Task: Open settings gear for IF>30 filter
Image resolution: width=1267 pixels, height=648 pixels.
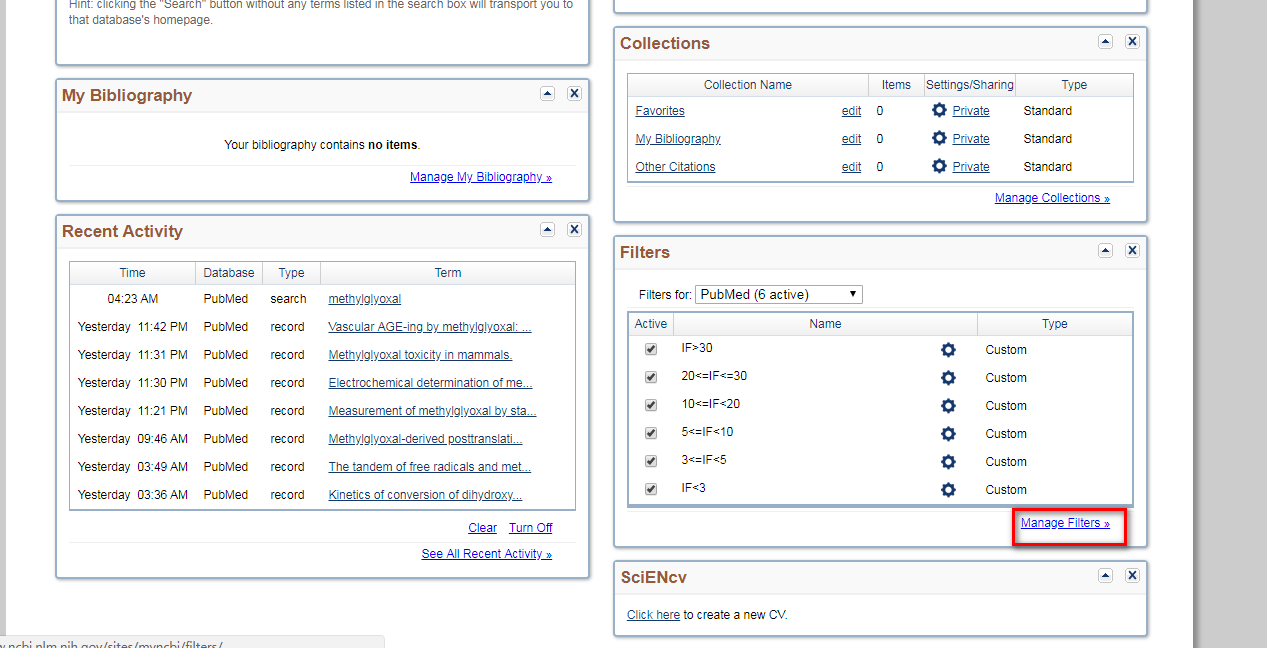Action: click(948, 350)
